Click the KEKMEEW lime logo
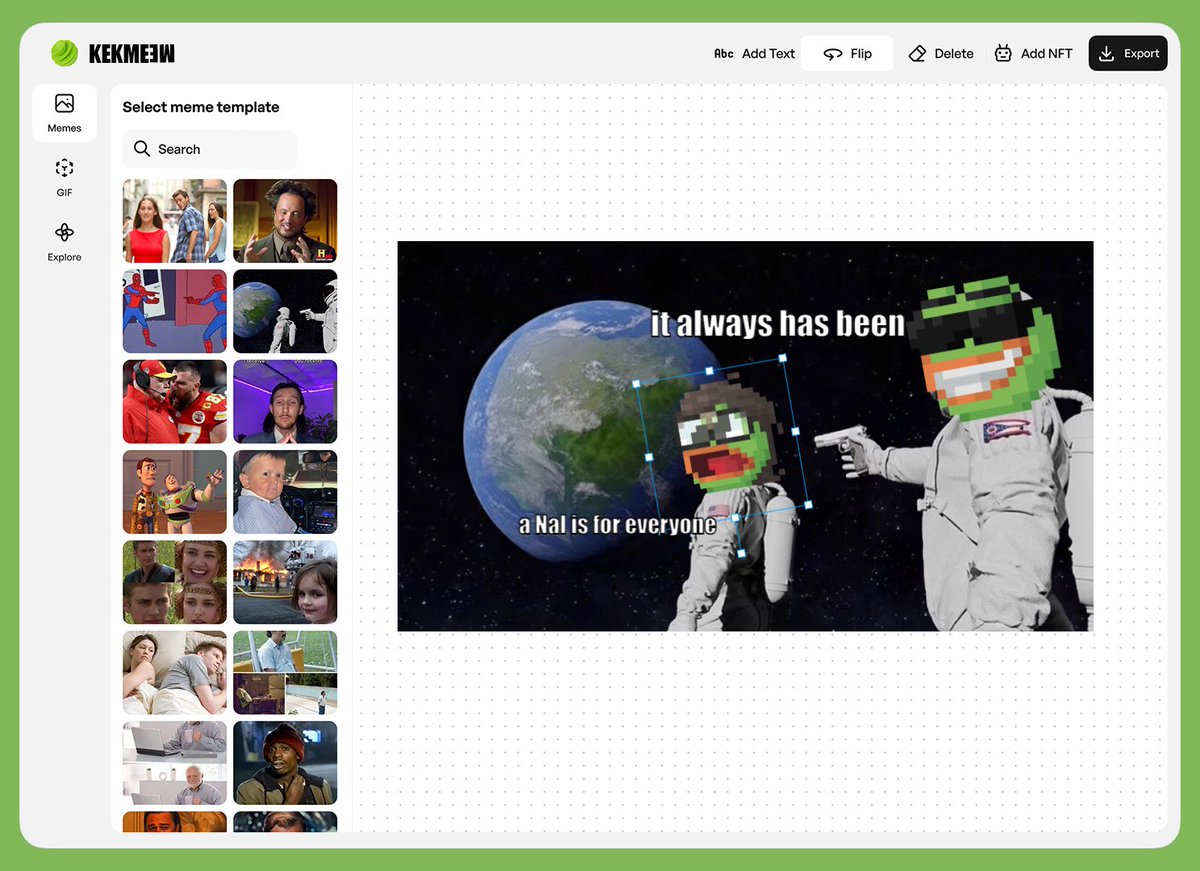This screenshot has height=871, width=1200. 64,52
